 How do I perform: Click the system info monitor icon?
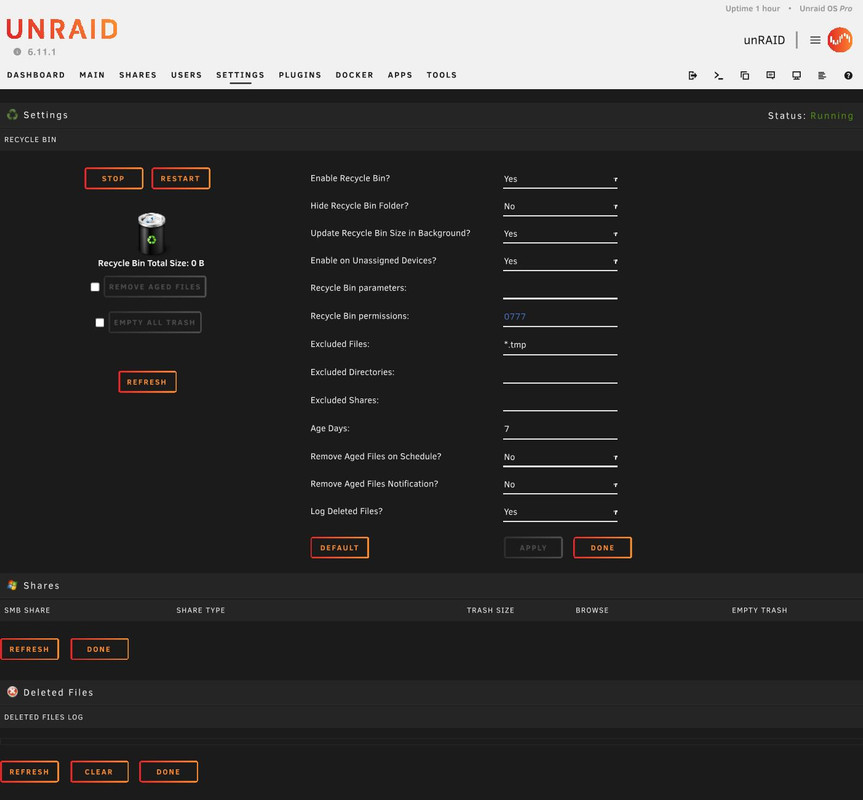796,75
